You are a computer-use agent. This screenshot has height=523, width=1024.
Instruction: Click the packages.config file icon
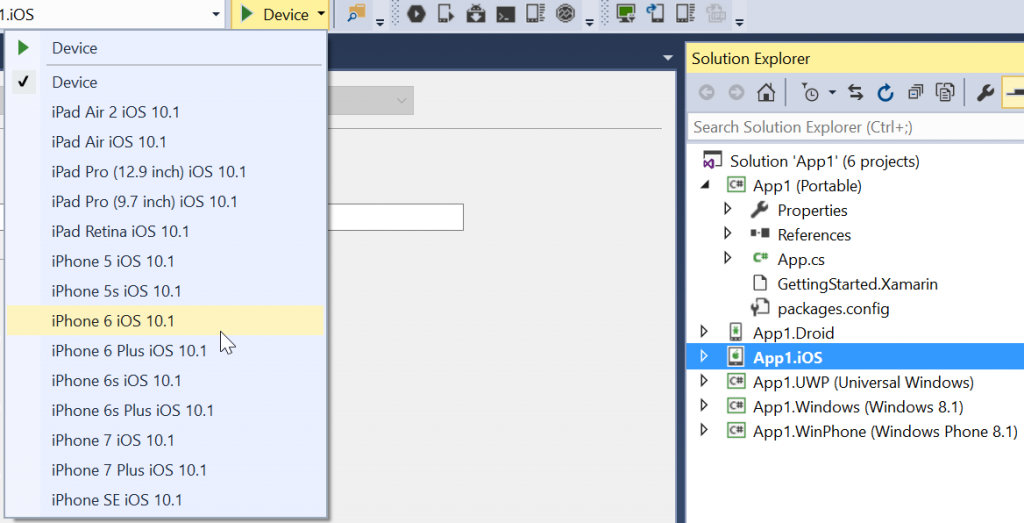[760, 308]
